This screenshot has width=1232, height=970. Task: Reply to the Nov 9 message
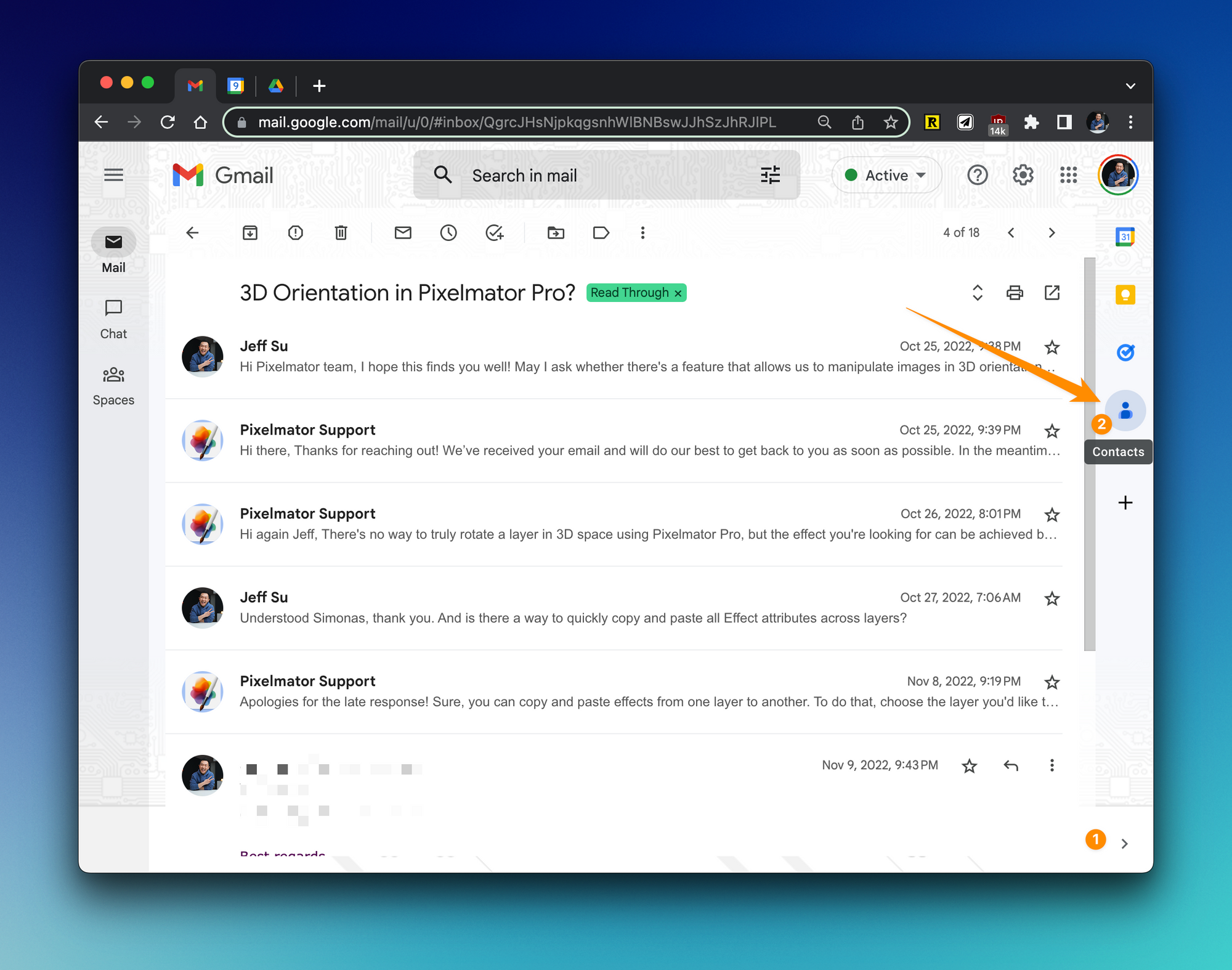click(x=1011, y=765)
